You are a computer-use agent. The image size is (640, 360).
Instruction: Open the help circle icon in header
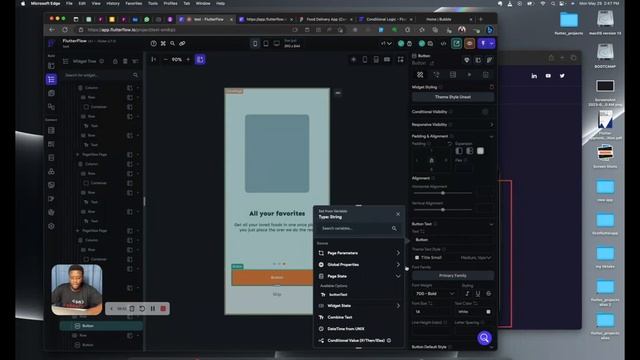click(x=153, y=43)
